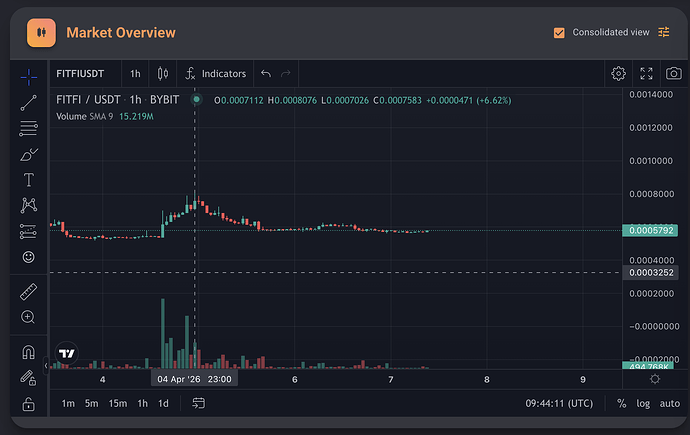Screen dimensions: 690x435
Task: Click the 0.0010000 price axis label
Action: click(651, 161)
